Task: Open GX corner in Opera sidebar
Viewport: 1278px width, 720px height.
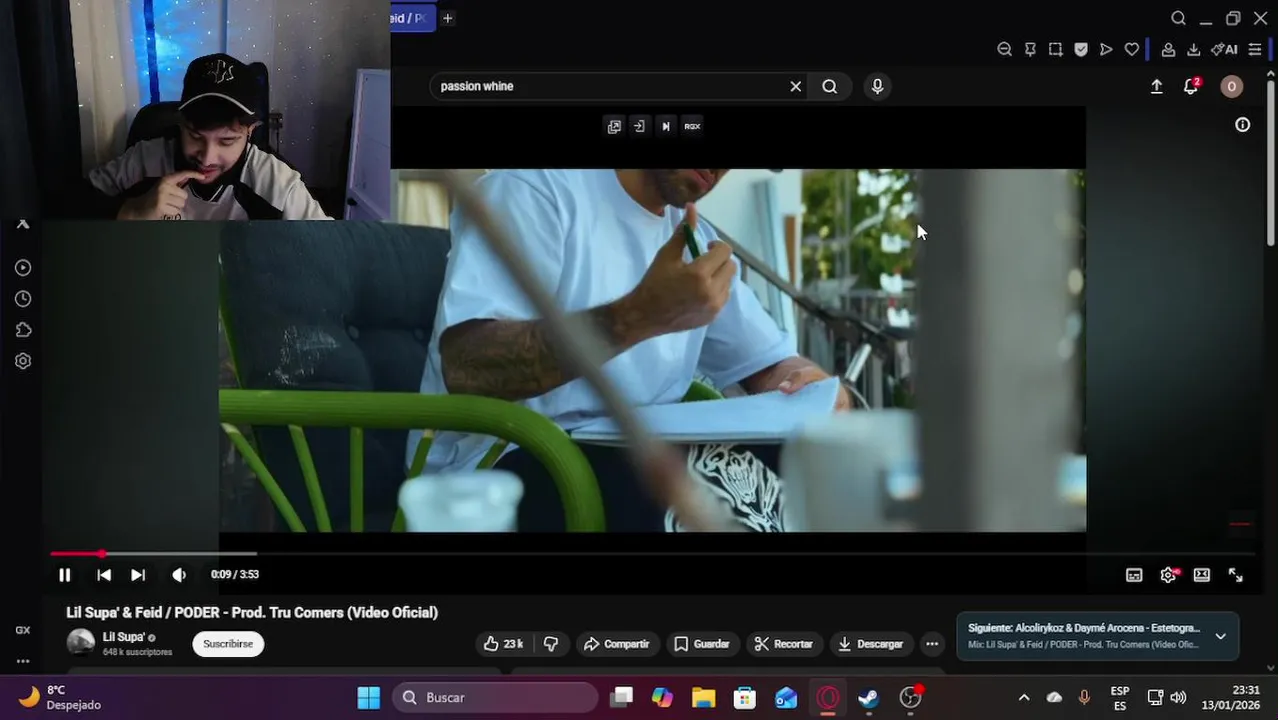Action: (23, 630)
